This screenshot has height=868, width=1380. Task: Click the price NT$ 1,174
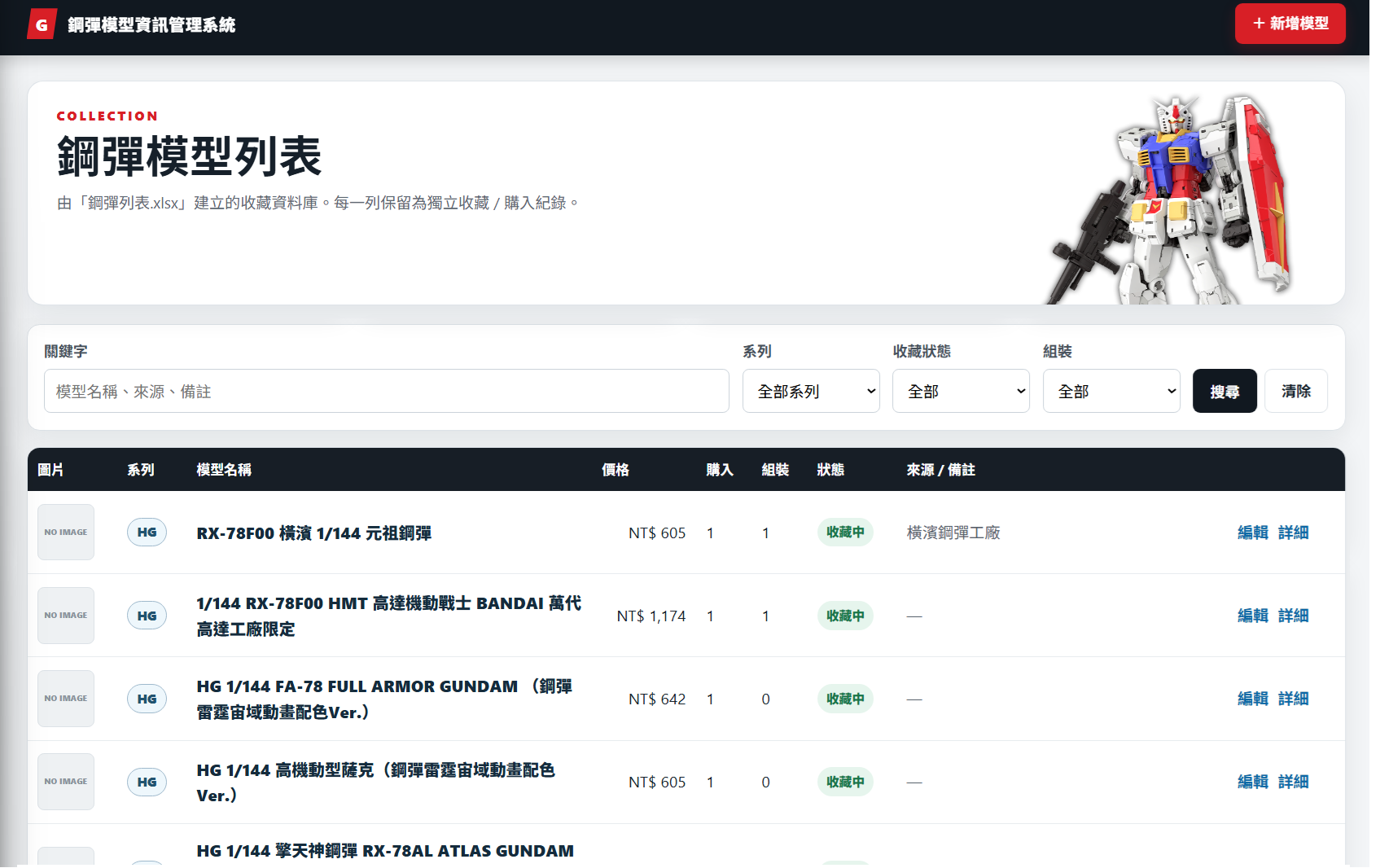pyautogui.click(x=651, y=616)
